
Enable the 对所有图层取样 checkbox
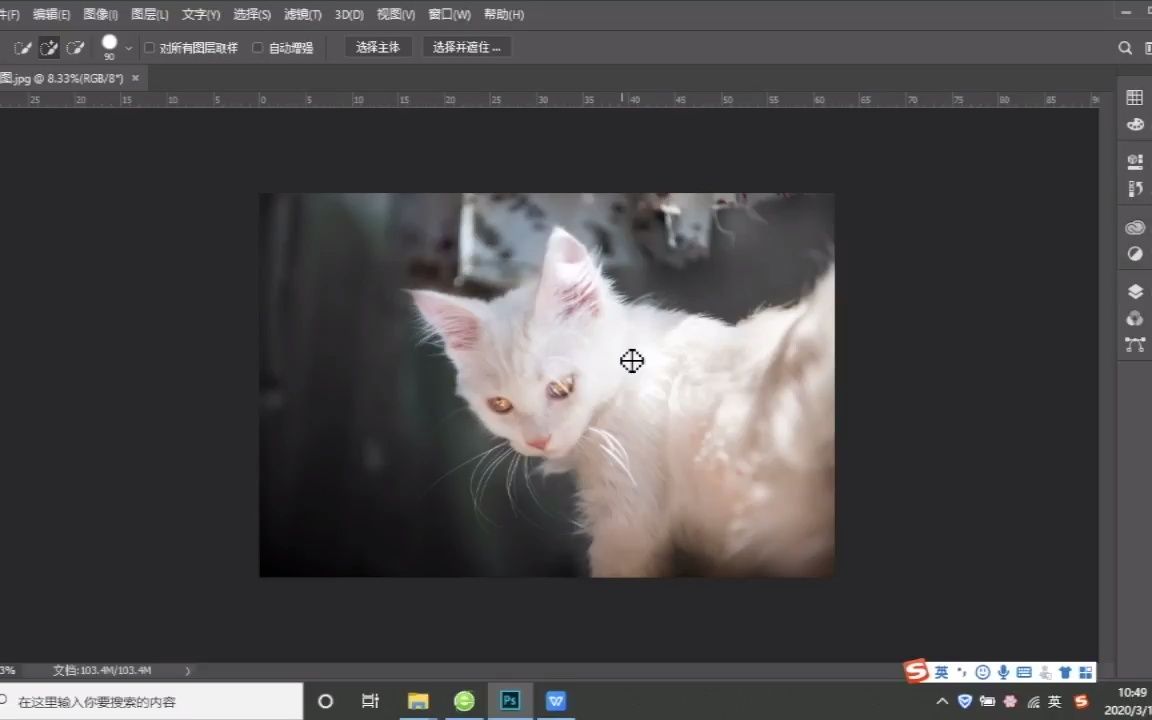150,47
